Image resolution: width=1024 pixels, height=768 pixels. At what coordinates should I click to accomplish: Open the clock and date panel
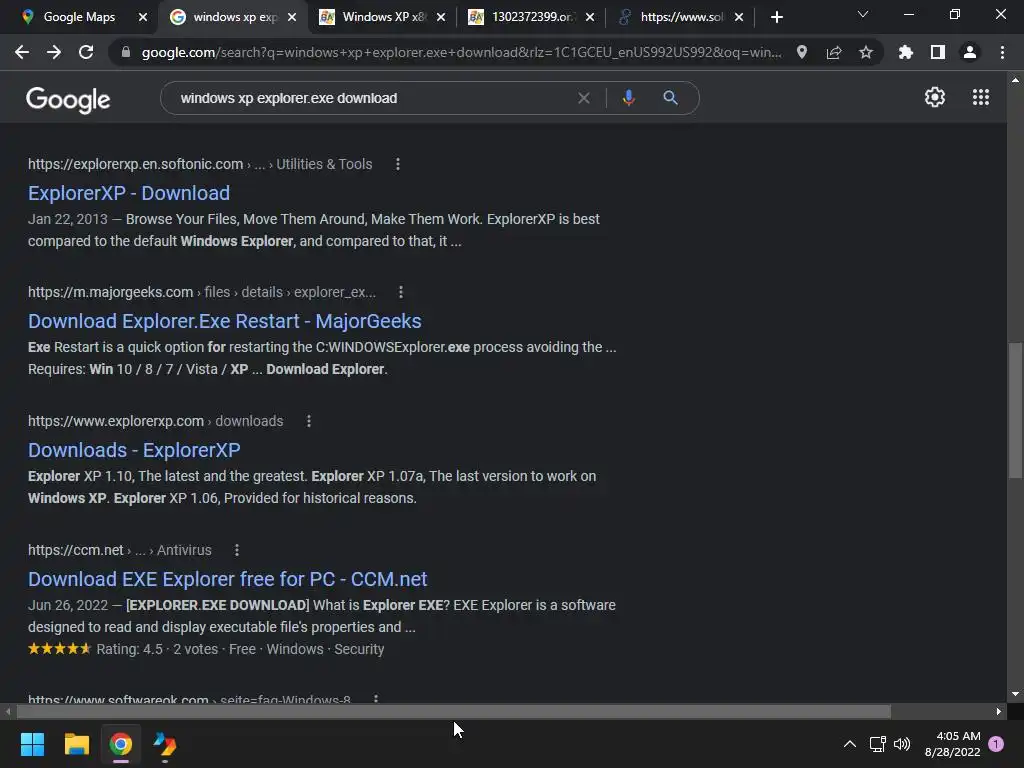(952, 744)
